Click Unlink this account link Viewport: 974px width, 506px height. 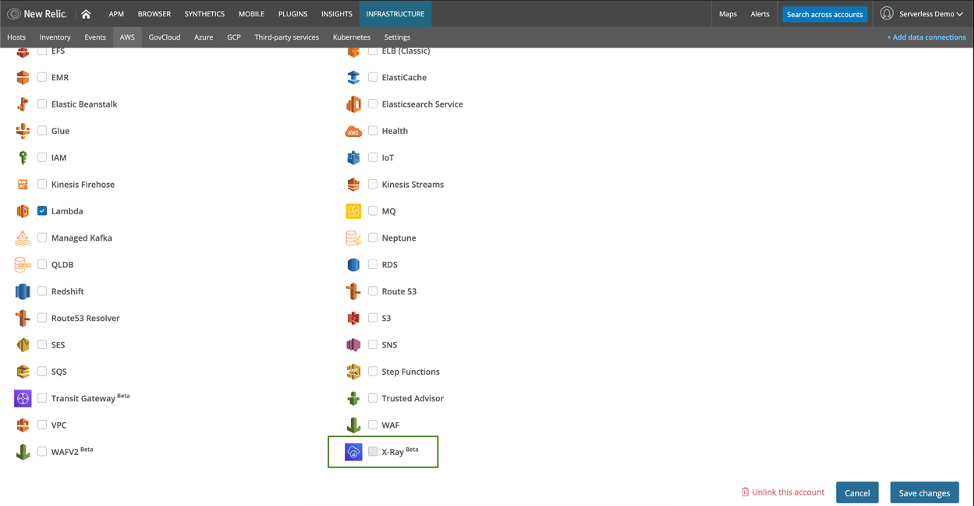(783, 492)
